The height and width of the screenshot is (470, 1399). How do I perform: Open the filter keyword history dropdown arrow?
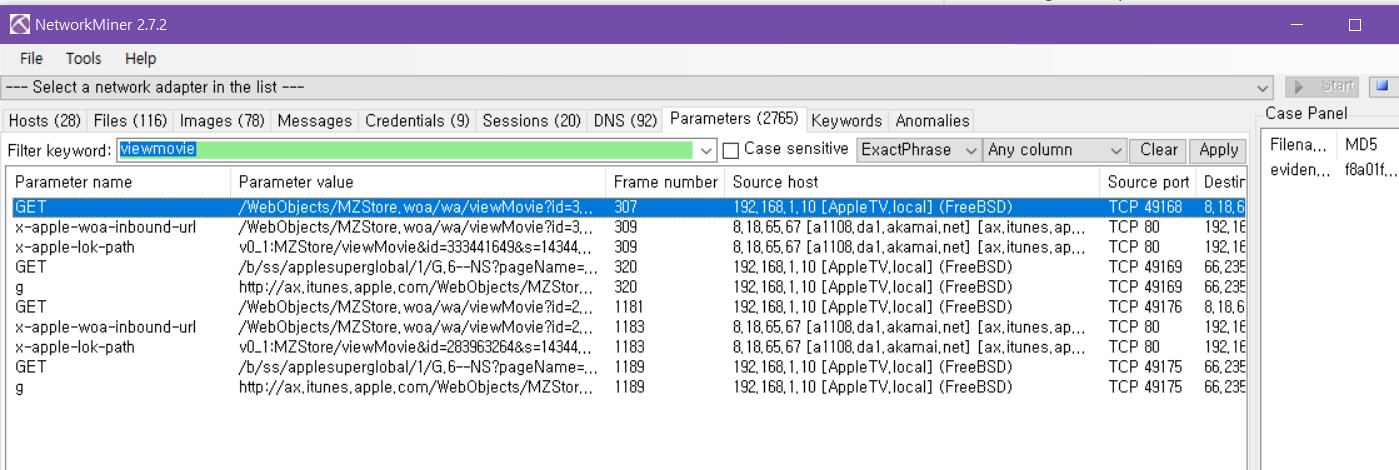(x=708, y=150)
